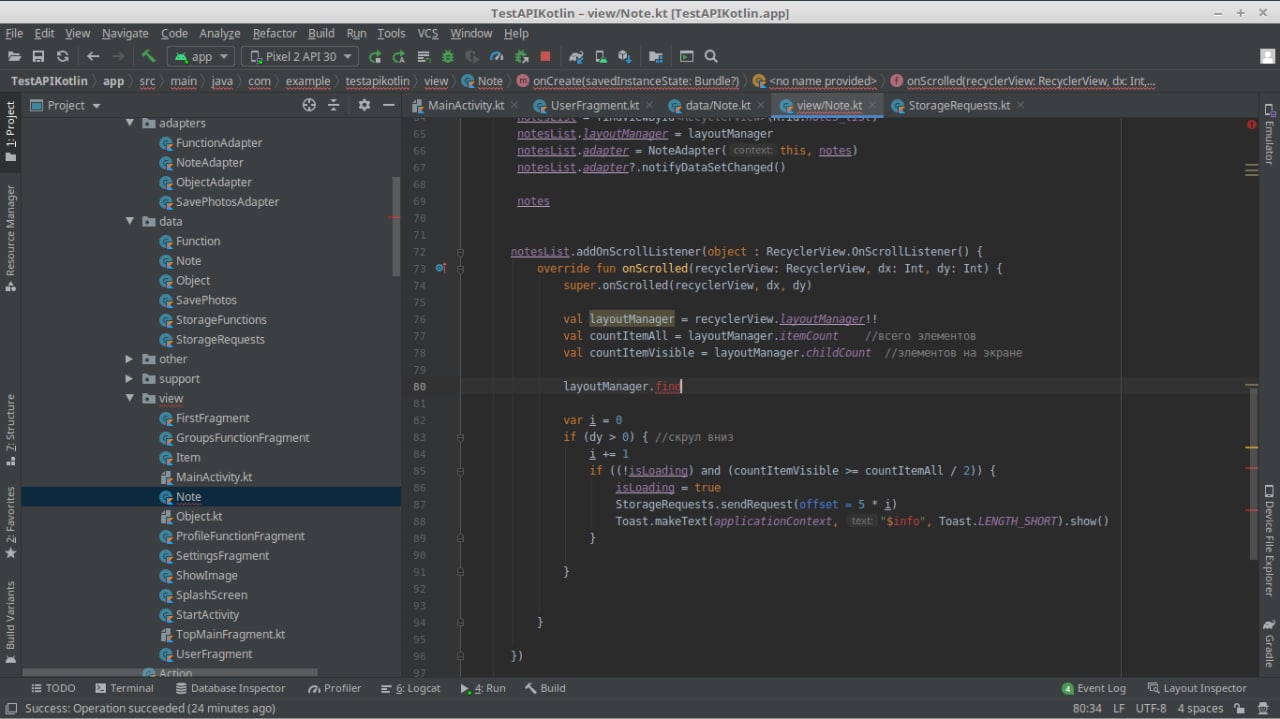Open the AVD Manager icon
Screen dimensions: 1280x719
[x=600, y=57]
